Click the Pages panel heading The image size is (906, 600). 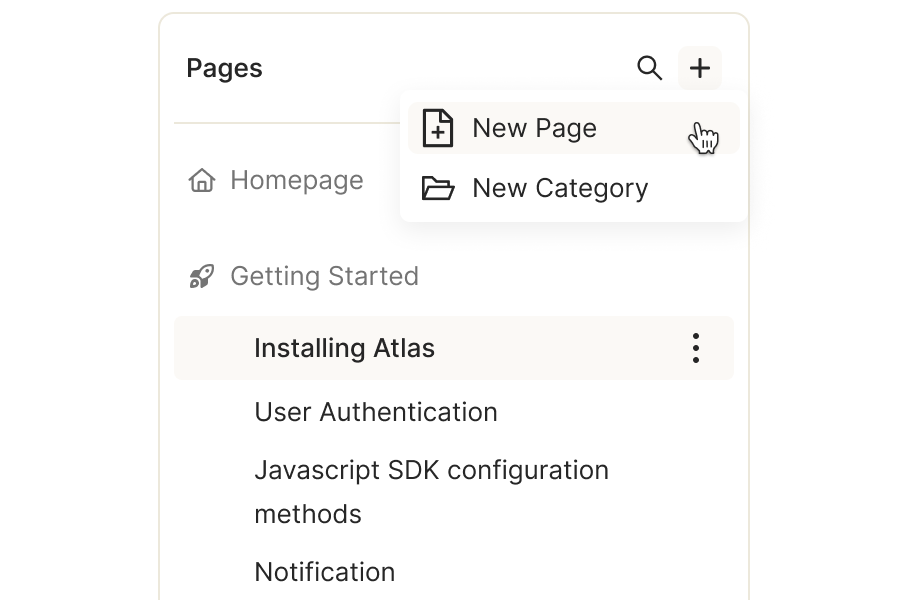(224, 68)
